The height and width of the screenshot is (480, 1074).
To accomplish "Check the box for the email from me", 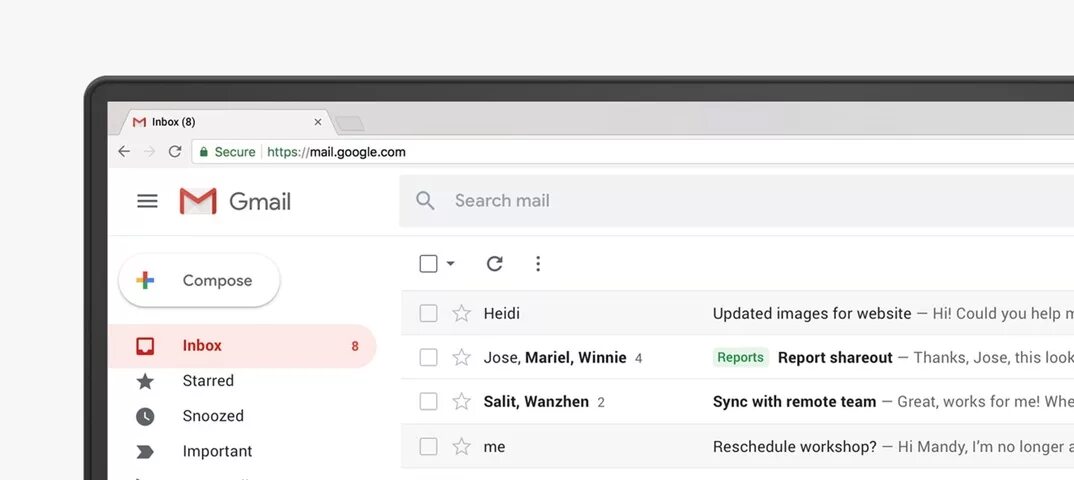I will (x=428, y=447).
